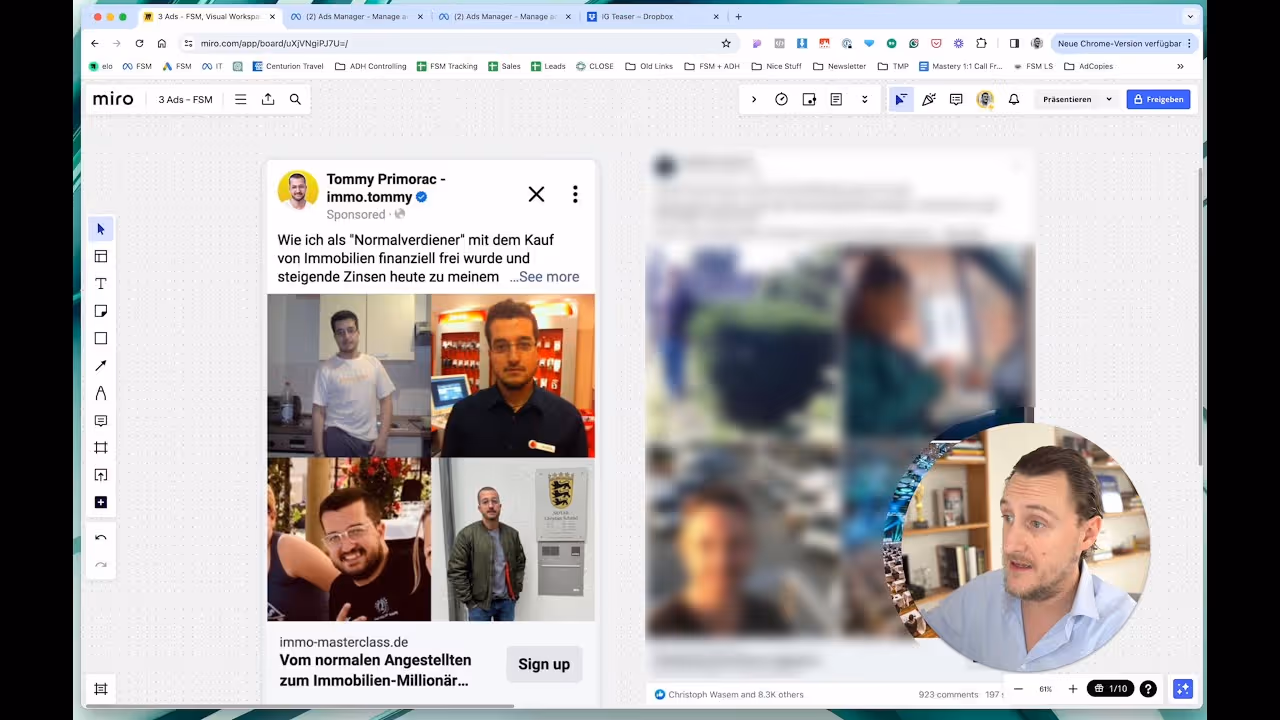Click the Freigeben share button
1280x720 pixels.
[x=1158, y=99]
